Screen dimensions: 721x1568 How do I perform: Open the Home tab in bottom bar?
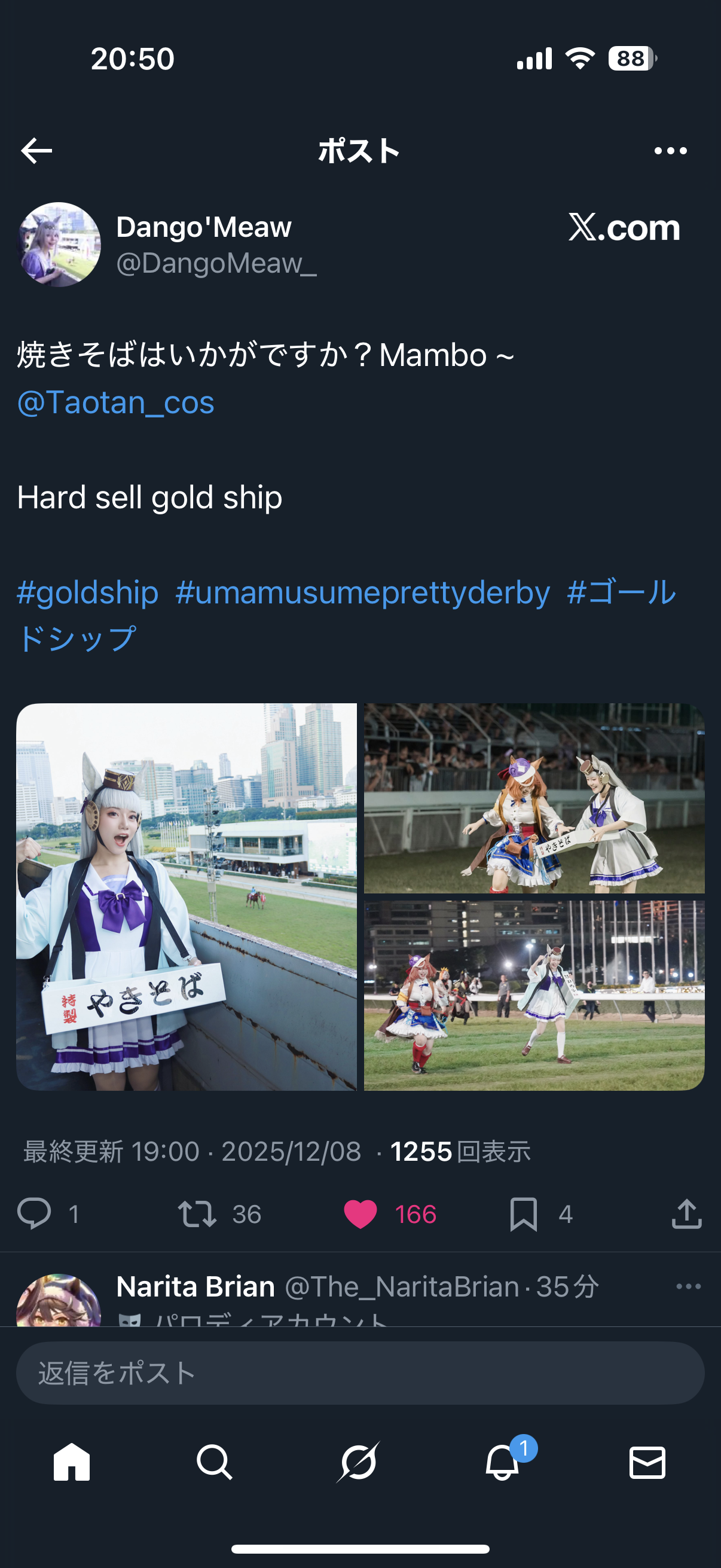point(72,1462)
